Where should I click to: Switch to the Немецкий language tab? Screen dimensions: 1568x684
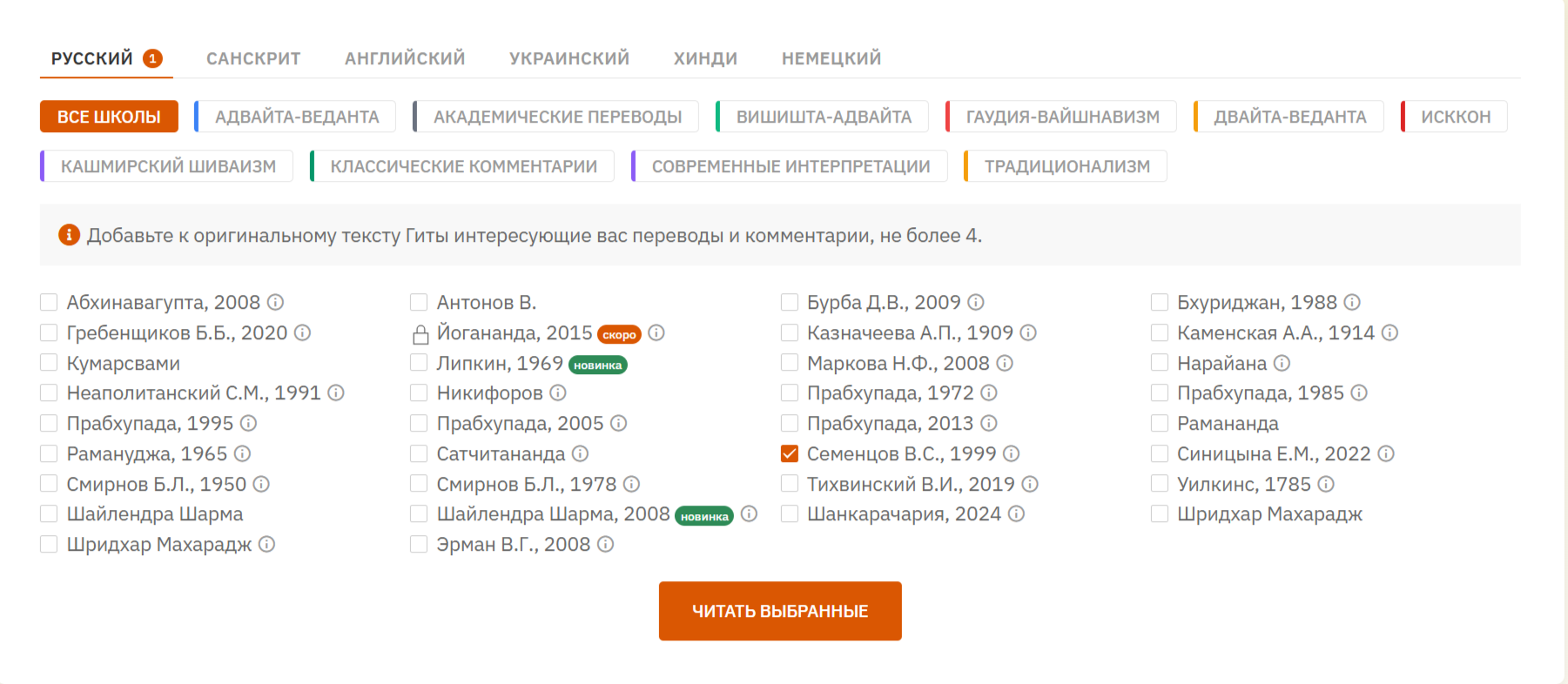(831, 58)
